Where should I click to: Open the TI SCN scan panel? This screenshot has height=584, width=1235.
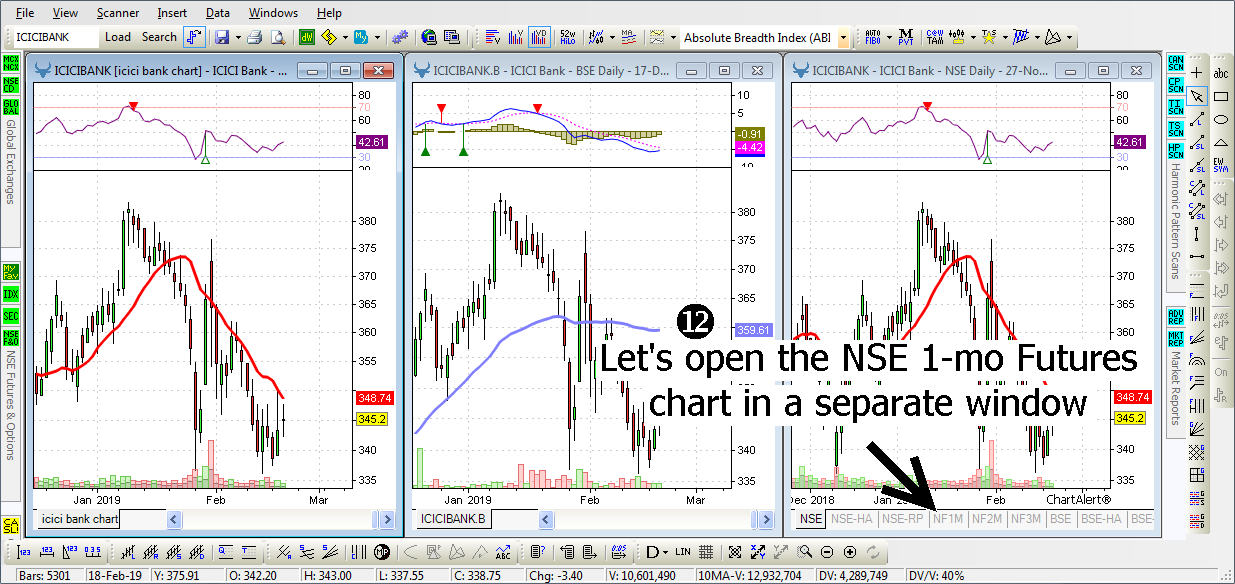[x=1175, y=106]
